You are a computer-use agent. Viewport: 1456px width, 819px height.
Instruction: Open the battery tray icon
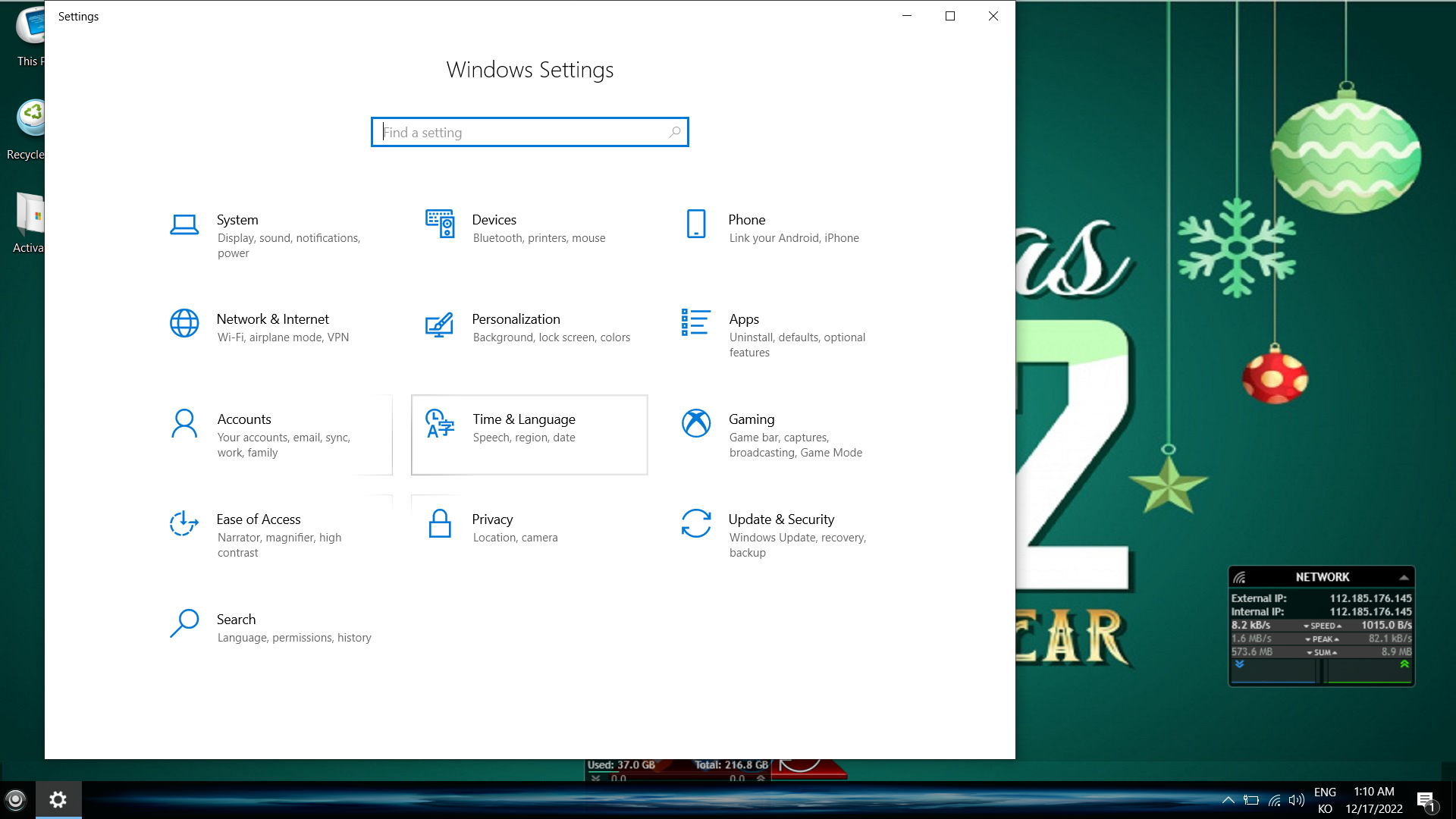(x=1251, y=800)
